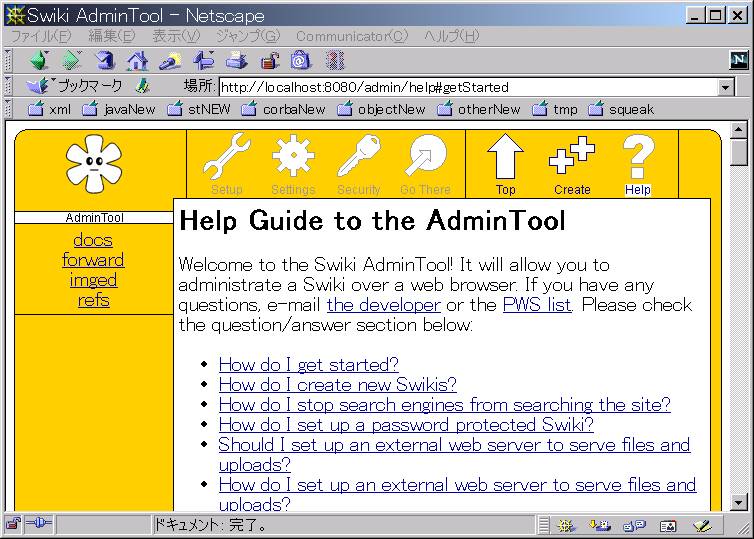
Task: Open the squeak bookmark folder
Action: [x=621, y=109]
